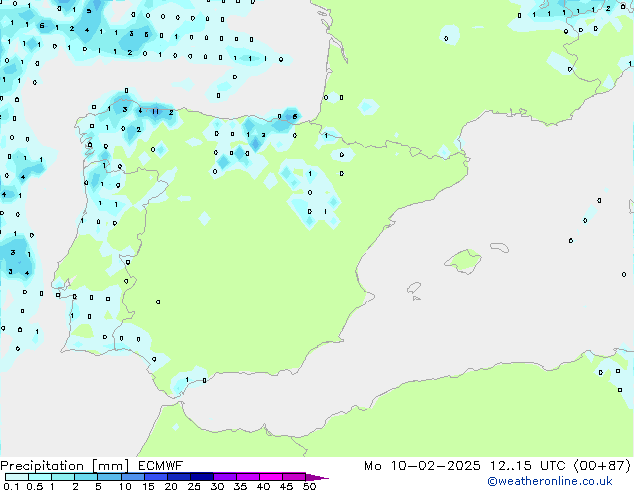The image size is (634, 490).
Task: Click the '10' legend scale number
Action: point(125,486)
